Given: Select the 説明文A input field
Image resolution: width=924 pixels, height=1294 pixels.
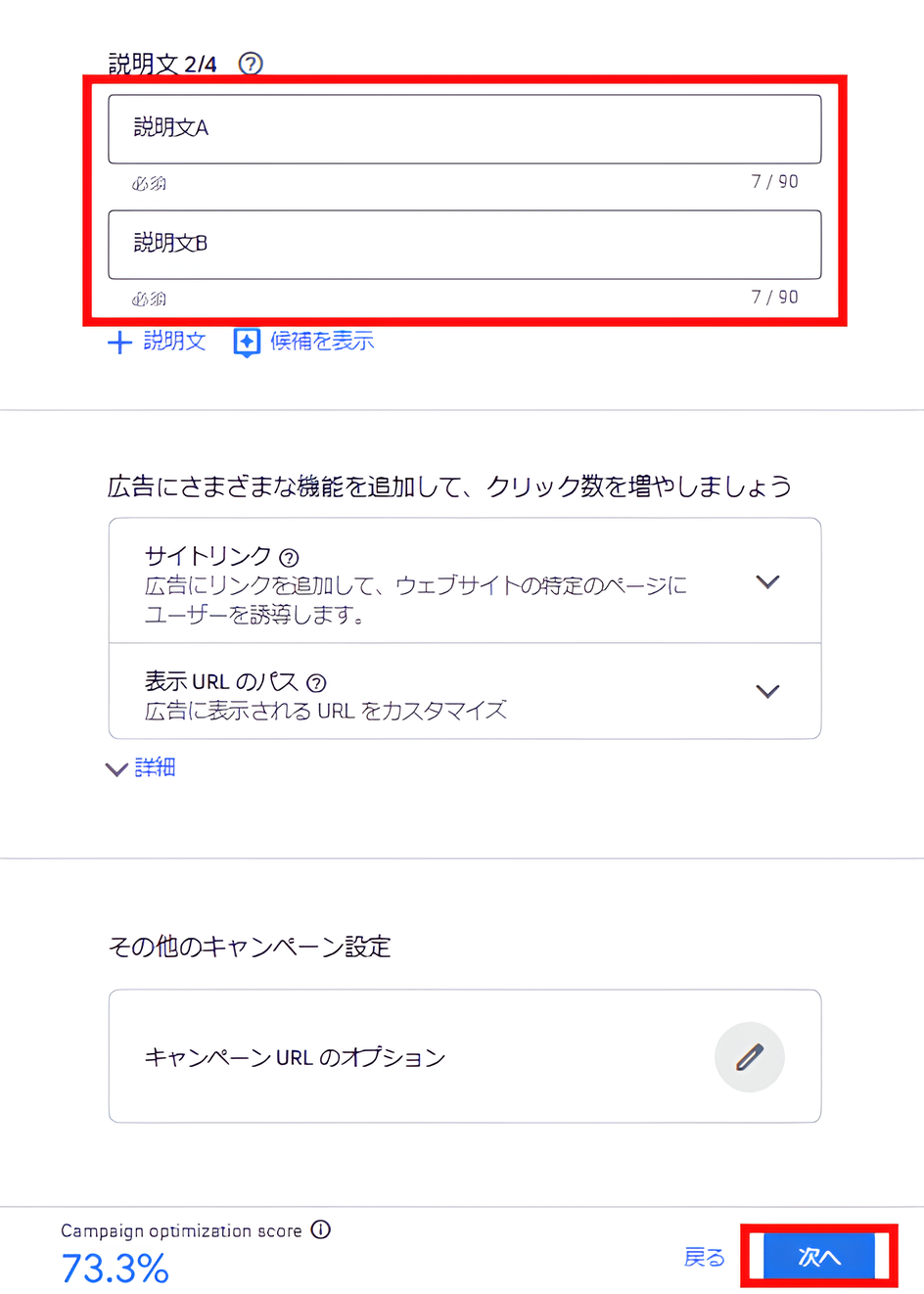Looking at the screenshot, I should (464, 128).
